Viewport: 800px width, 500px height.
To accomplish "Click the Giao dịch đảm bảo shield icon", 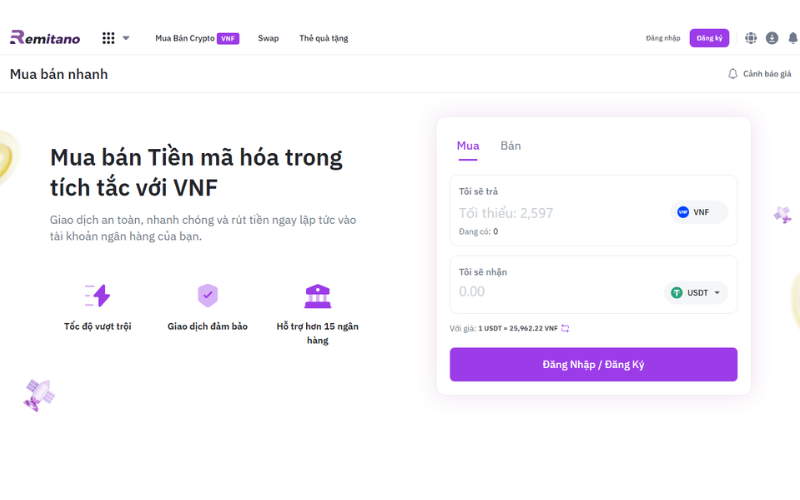I will tap(208, 295).
